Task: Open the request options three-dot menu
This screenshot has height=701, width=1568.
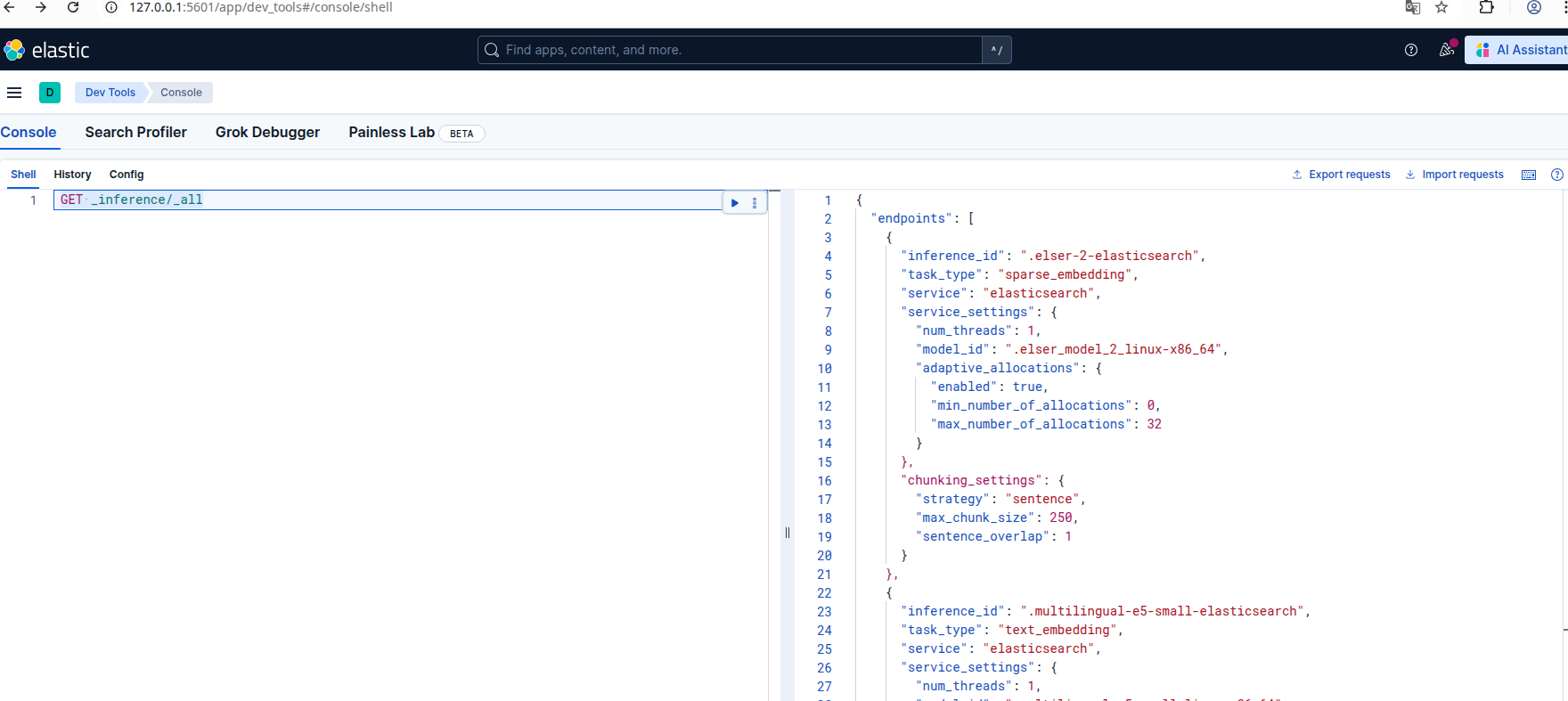Action: [755, 203]
